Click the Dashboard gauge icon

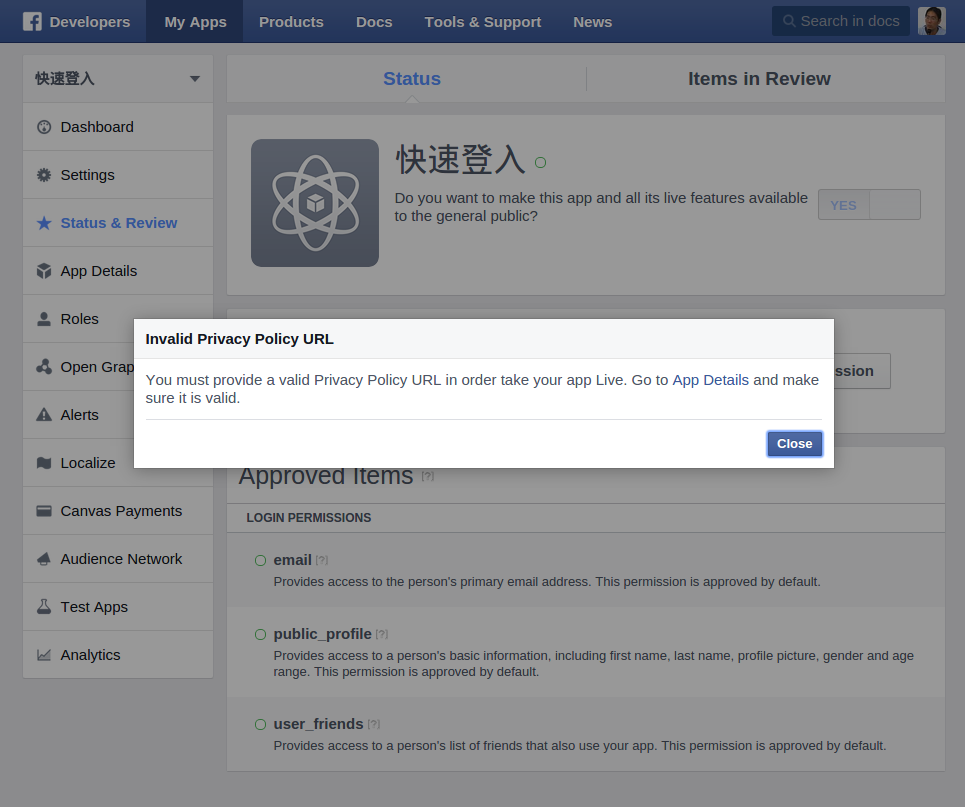(x=44, y=127)
